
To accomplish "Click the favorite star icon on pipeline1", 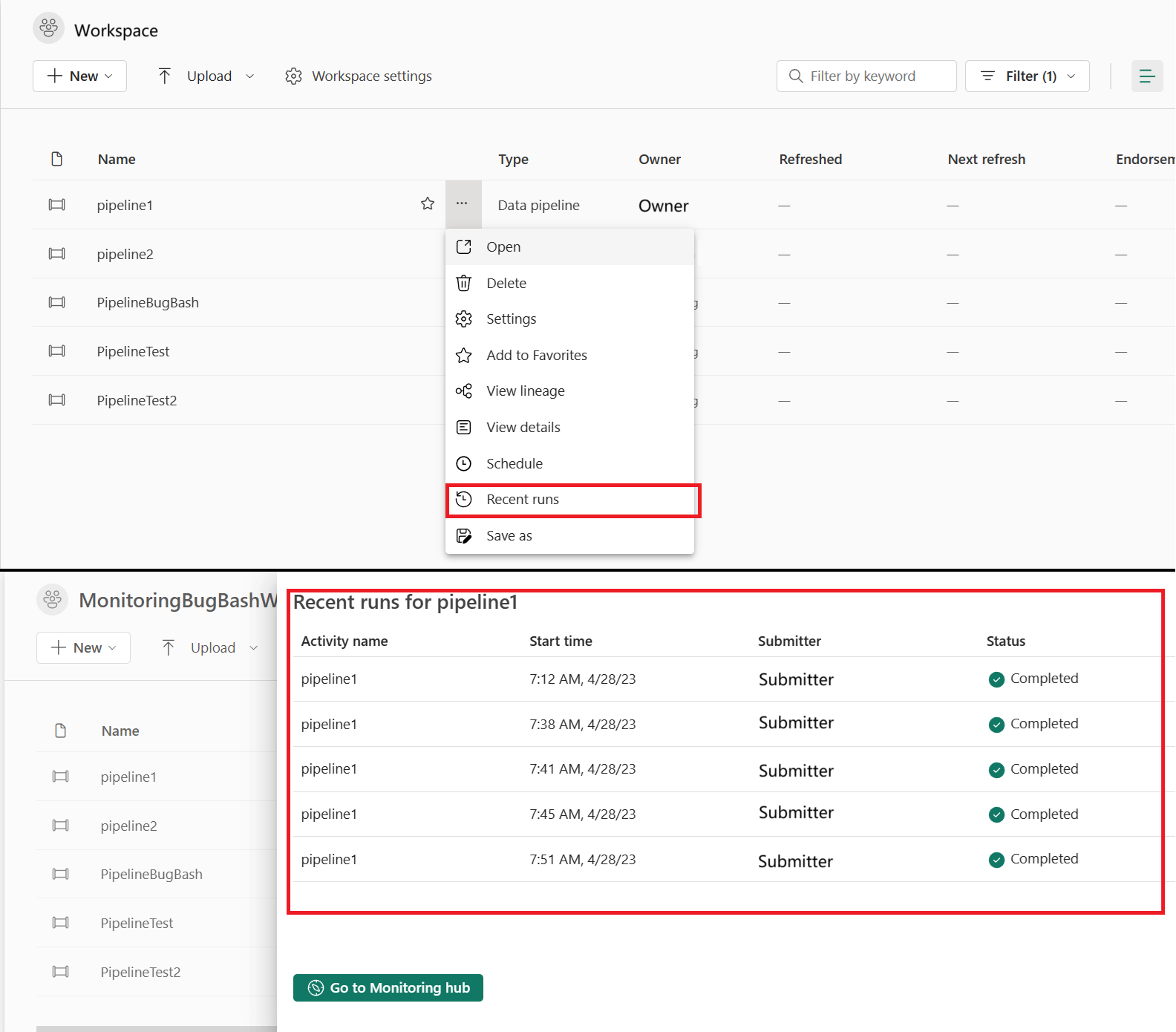I will [428, 204].
